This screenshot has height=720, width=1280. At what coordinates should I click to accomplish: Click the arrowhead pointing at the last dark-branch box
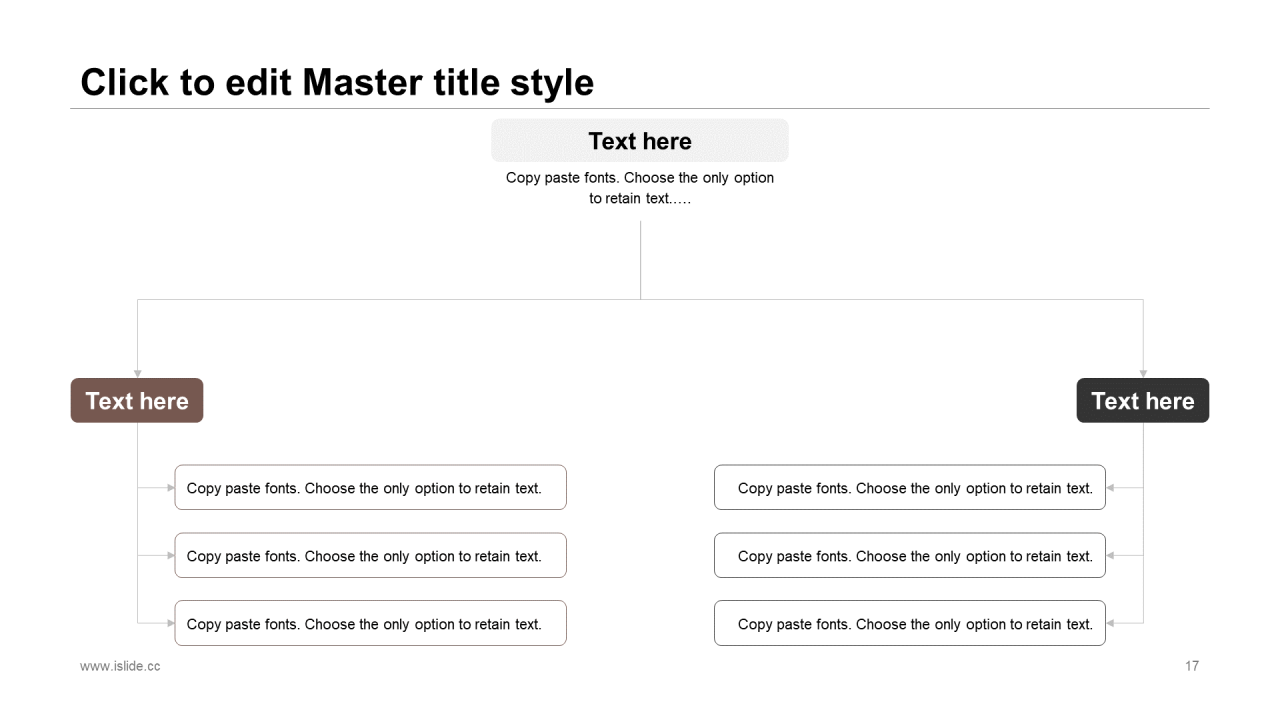coord(1110,624)
